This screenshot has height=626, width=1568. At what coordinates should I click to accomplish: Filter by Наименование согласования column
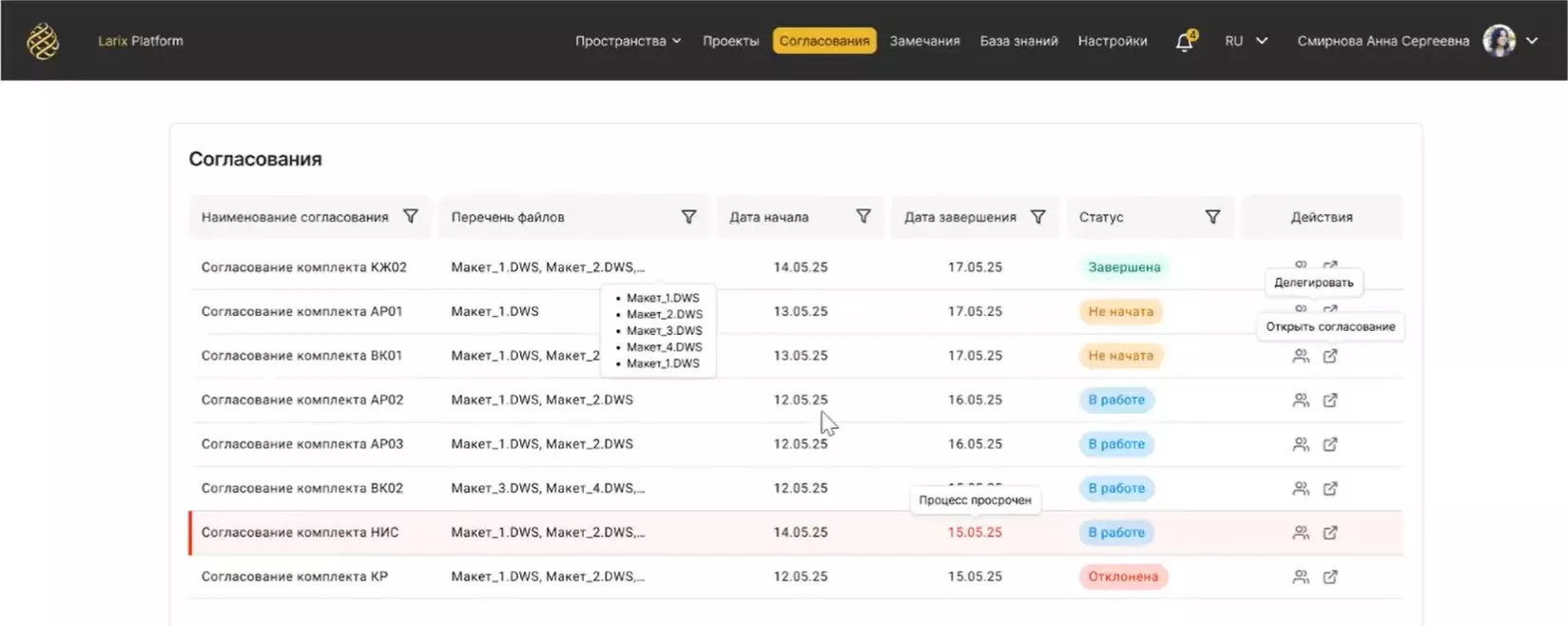(x=410, y=217)
